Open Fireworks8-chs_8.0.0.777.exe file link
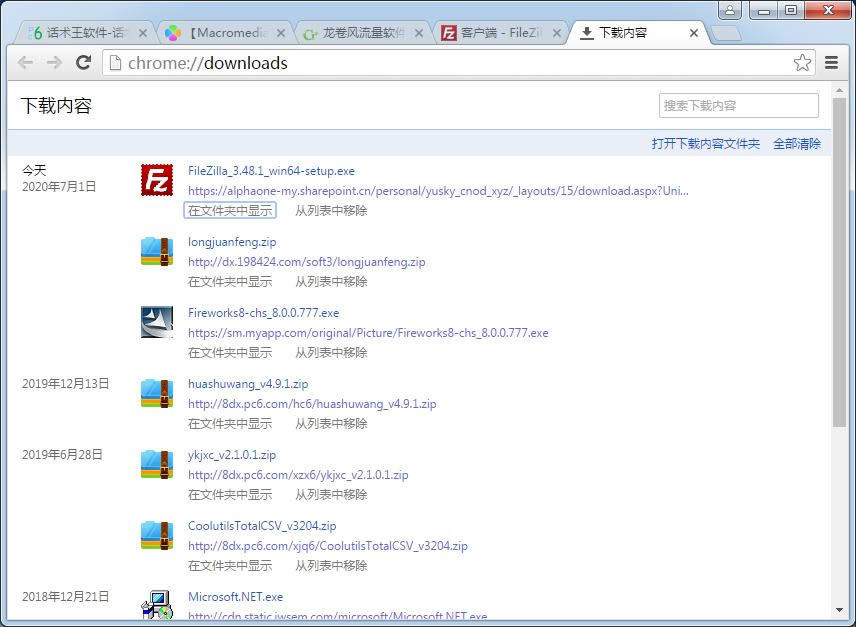The image size is (856, 627). click(264, 313)
